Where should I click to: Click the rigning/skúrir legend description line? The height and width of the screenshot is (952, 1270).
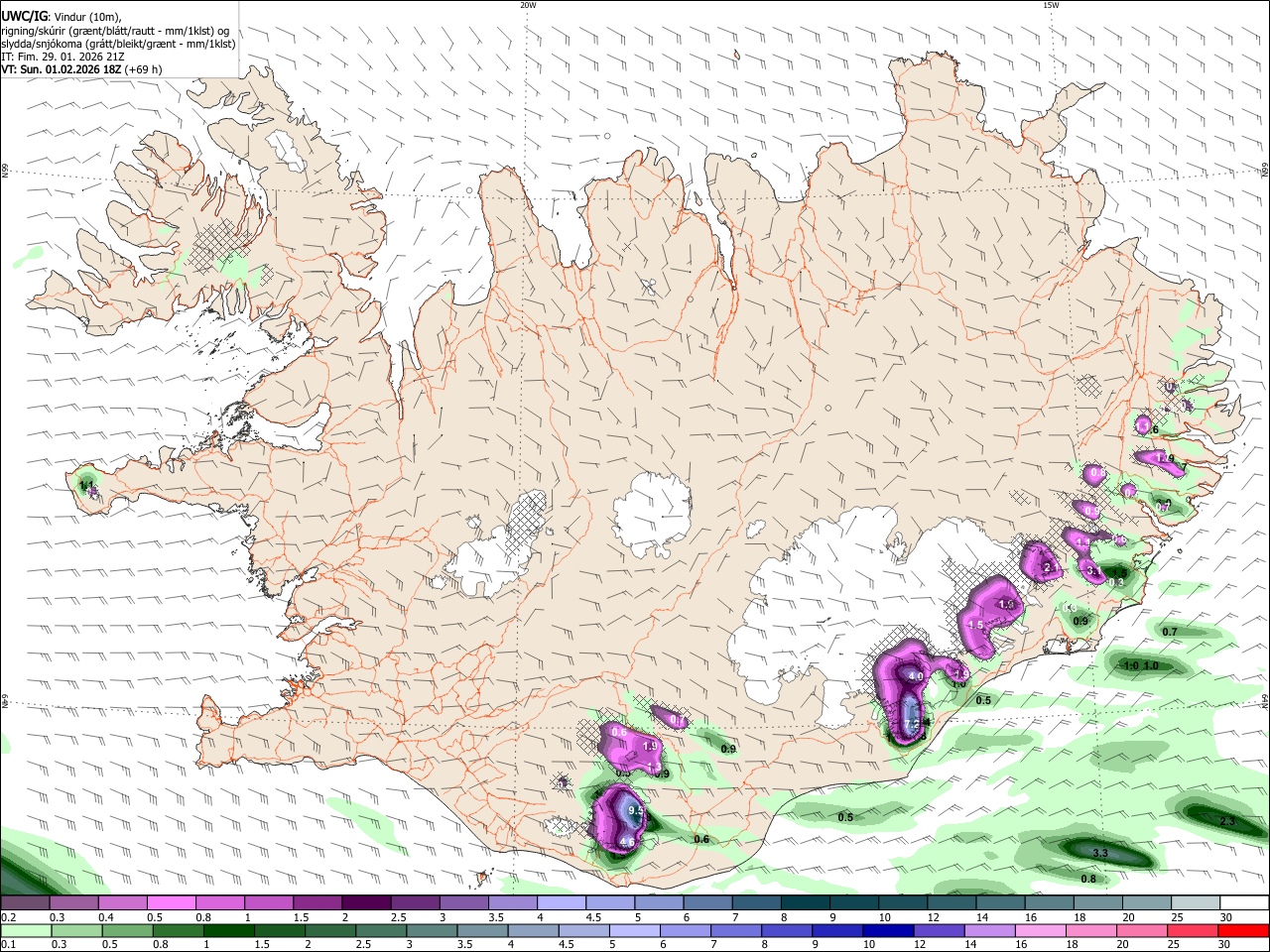(x=115, y=31)
